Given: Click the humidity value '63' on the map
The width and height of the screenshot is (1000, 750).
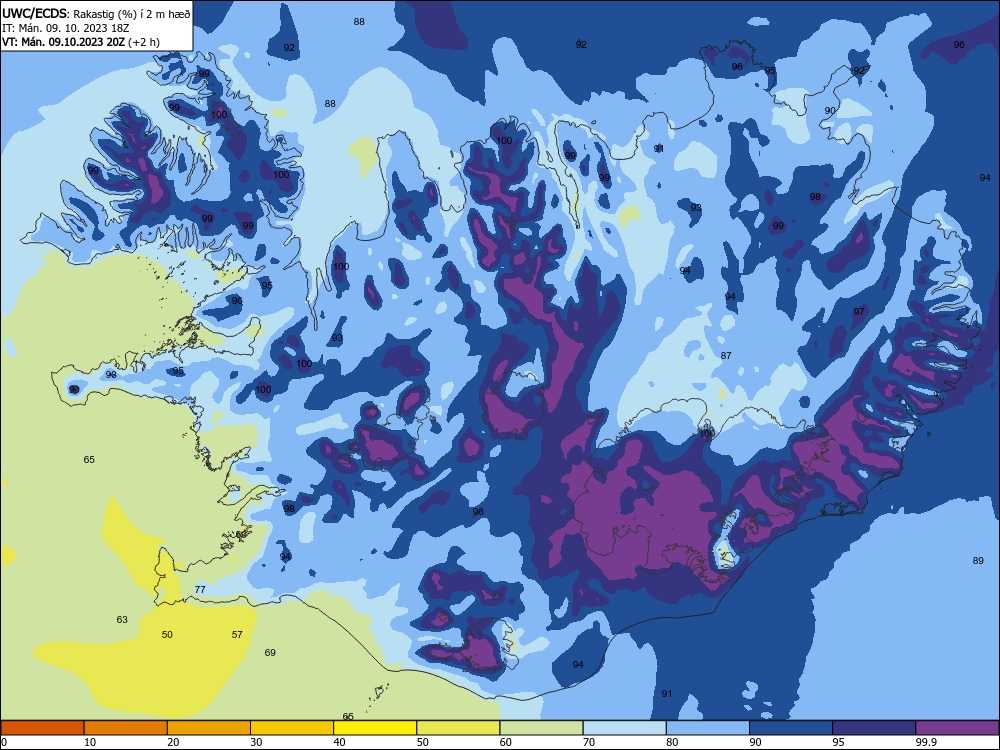Looking at the screenshot, I should tap(122, 619).
